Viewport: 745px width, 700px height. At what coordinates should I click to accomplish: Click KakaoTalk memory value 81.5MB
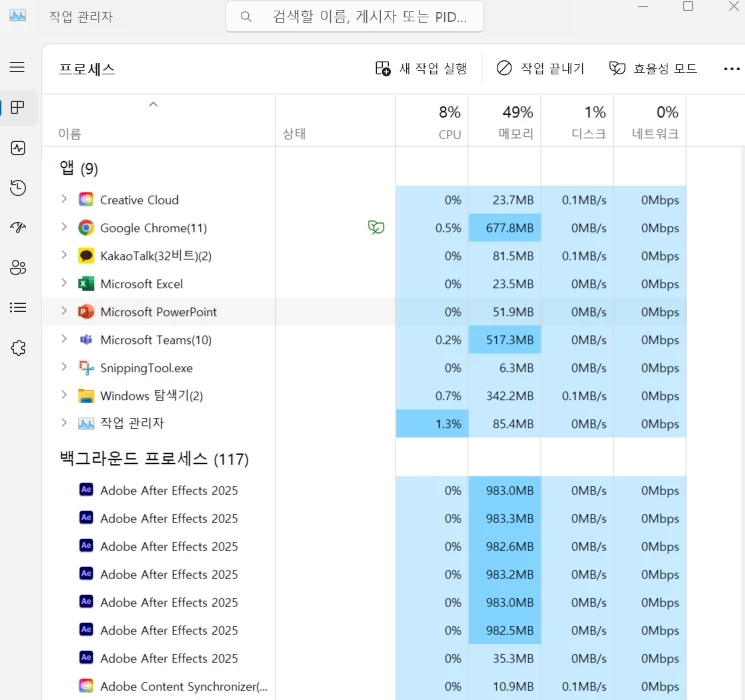[513, 256]
